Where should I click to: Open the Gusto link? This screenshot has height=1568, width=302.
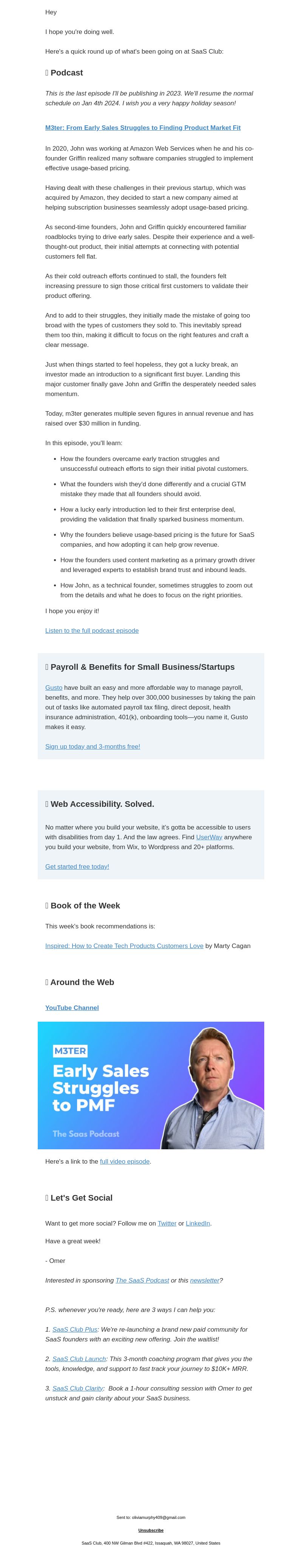click(54, 688)
